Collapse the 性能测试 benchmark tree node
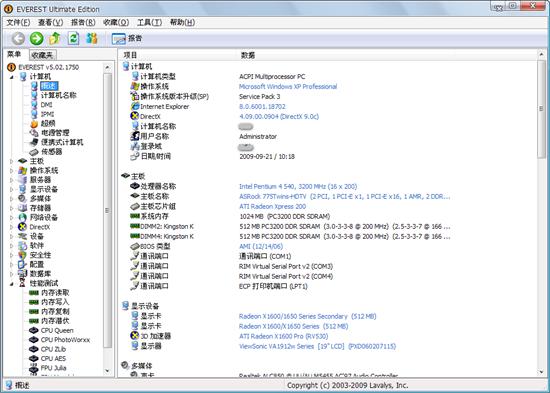Viewport: 550px width, 393px height. coord(12,284)
